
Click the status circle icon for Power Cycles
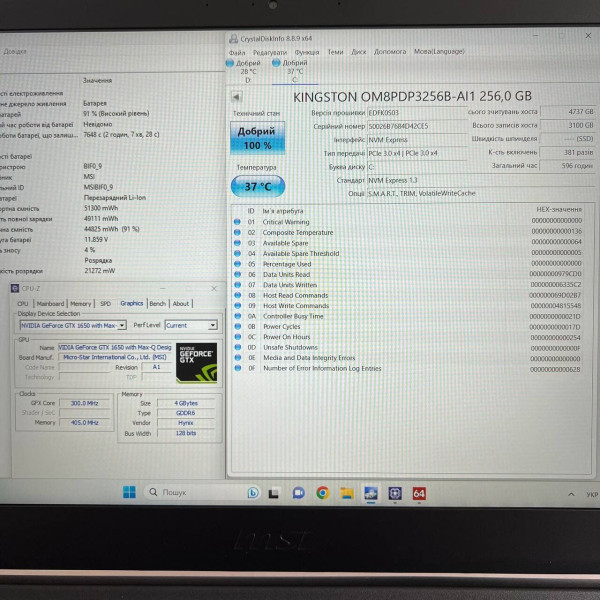(x=238, y=326)
